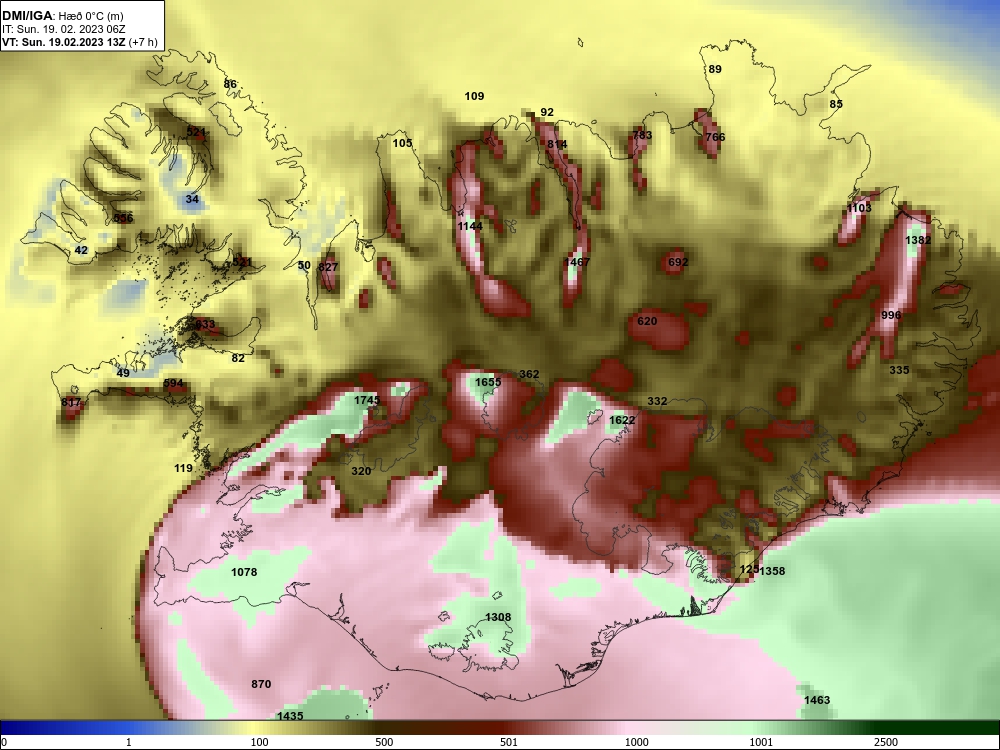The height and width of the screenshot is (750, 1000).
Task: Select the map value 105
Action: (x=402, y=143)
